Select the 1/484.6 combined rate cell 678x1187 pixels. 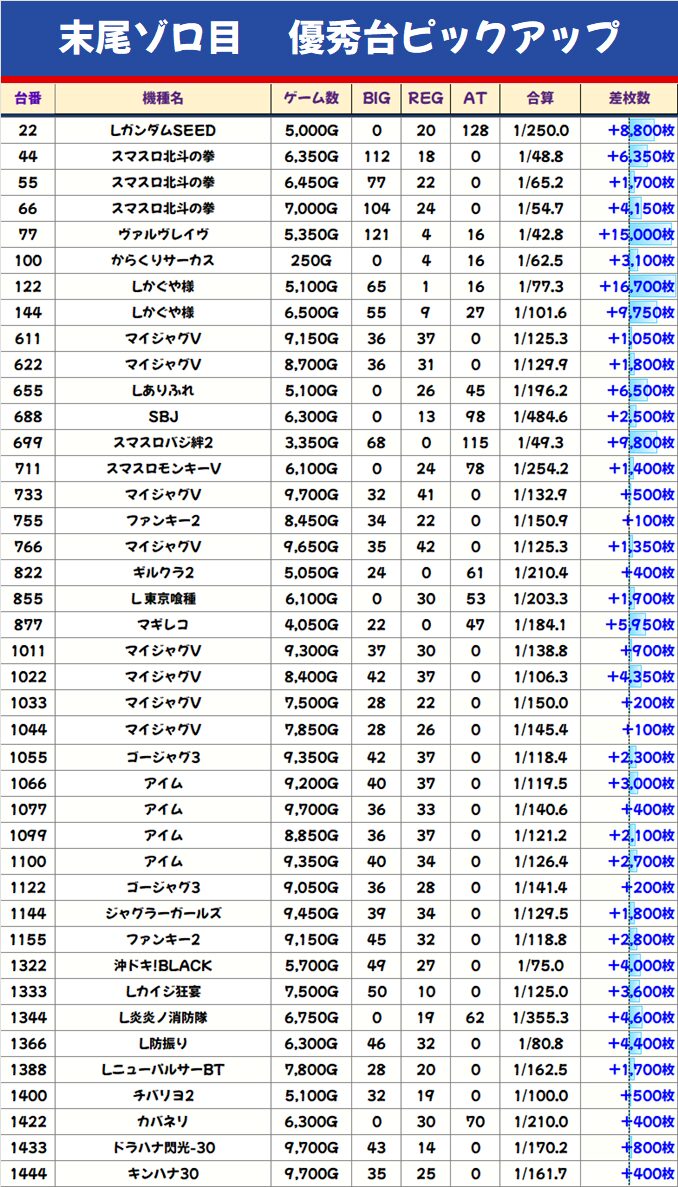point(540,416)
